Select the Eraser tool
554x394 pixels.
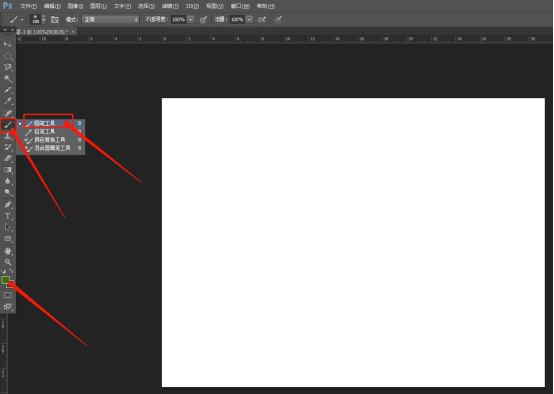tap(8, 158)
